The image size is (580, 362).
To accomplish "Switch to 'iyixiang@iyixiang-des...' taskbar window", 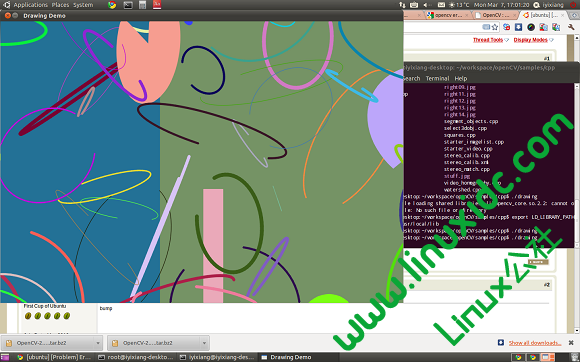I will 217,357.
